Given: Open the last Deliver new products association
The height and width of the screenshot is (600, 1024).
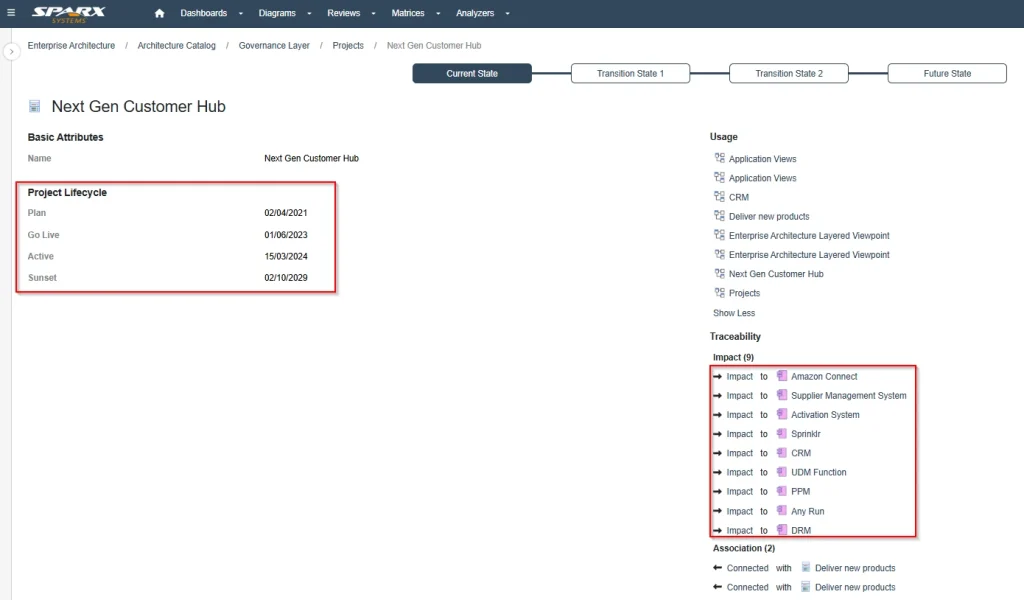Looking at the screenshot, I should pos(855,587).
